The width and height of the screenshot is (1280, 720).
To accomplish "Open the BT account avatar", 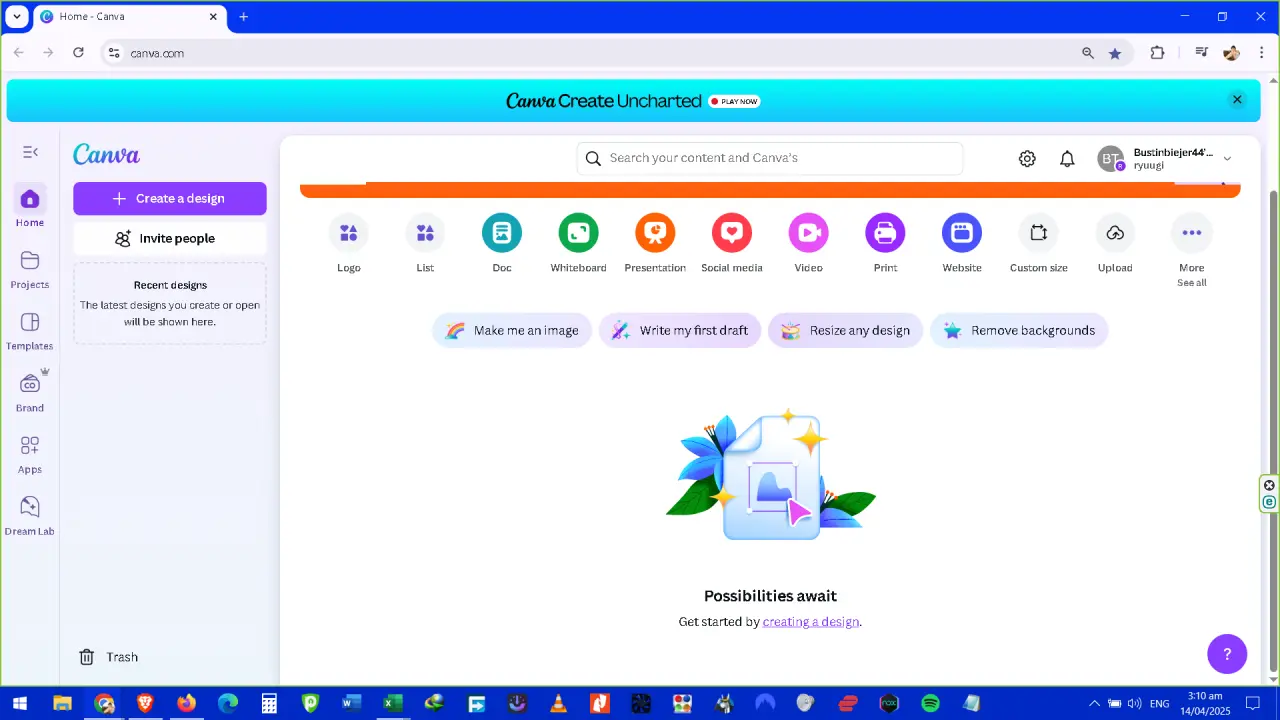I will pos(1111,158).
